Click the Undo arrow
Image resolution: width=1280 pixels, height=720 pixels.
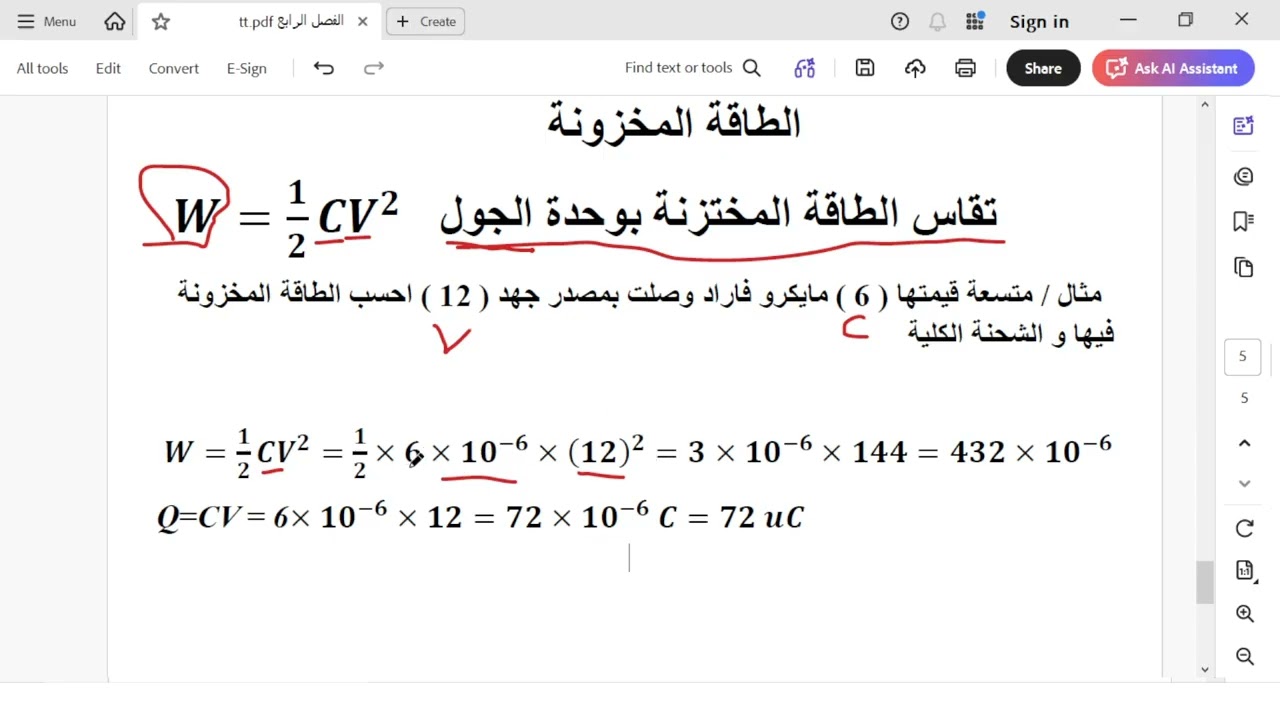coord(323,68)
